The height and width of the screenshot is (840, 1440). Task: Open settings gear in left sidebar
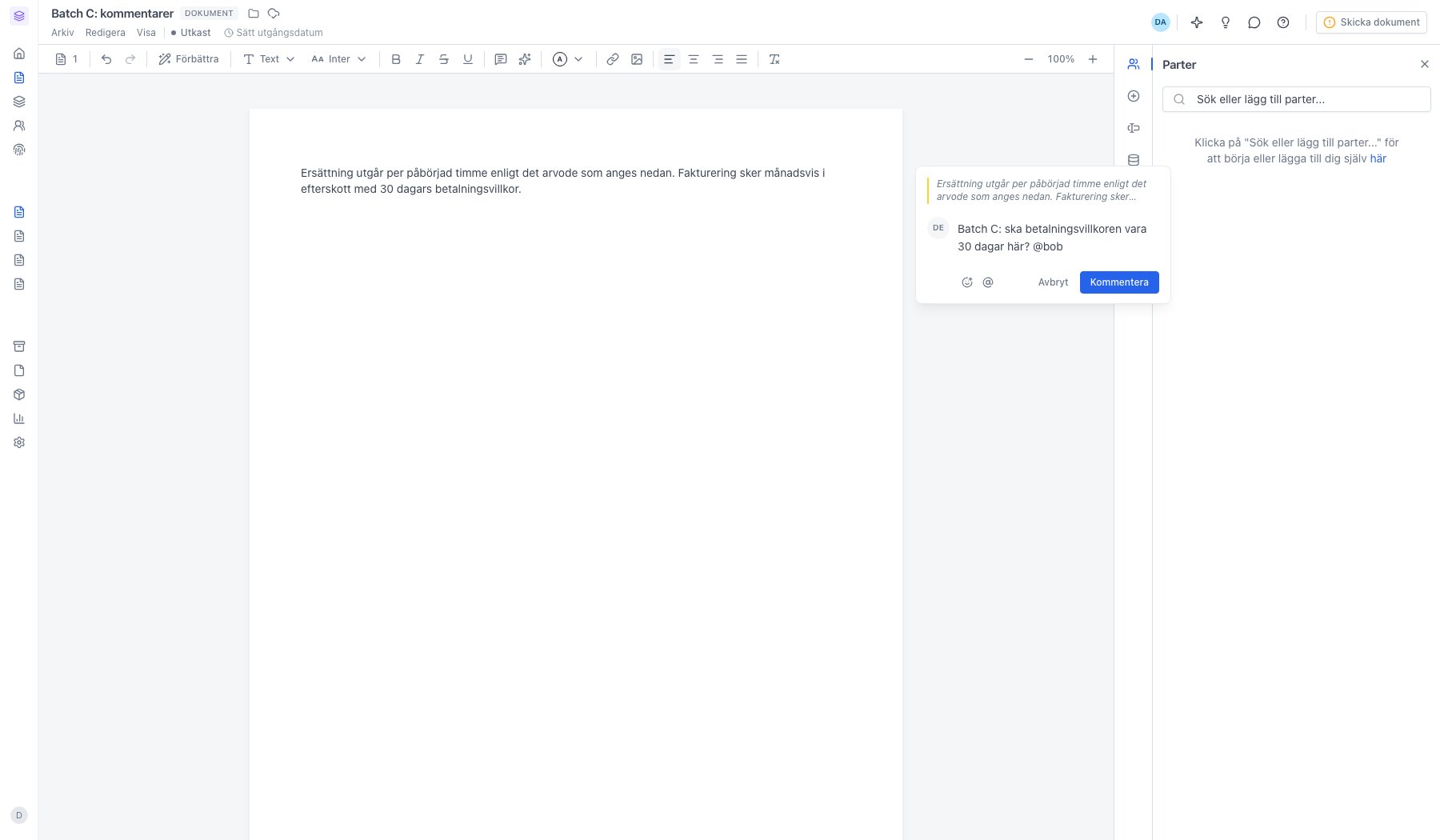click(19, 442)
